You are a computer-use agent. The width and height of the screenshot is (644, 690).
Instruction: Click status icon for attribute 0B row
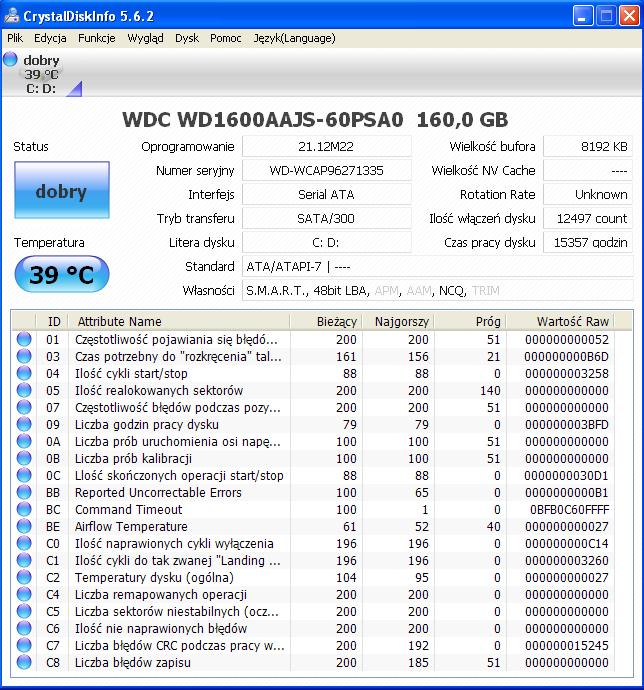click(24, 458)
